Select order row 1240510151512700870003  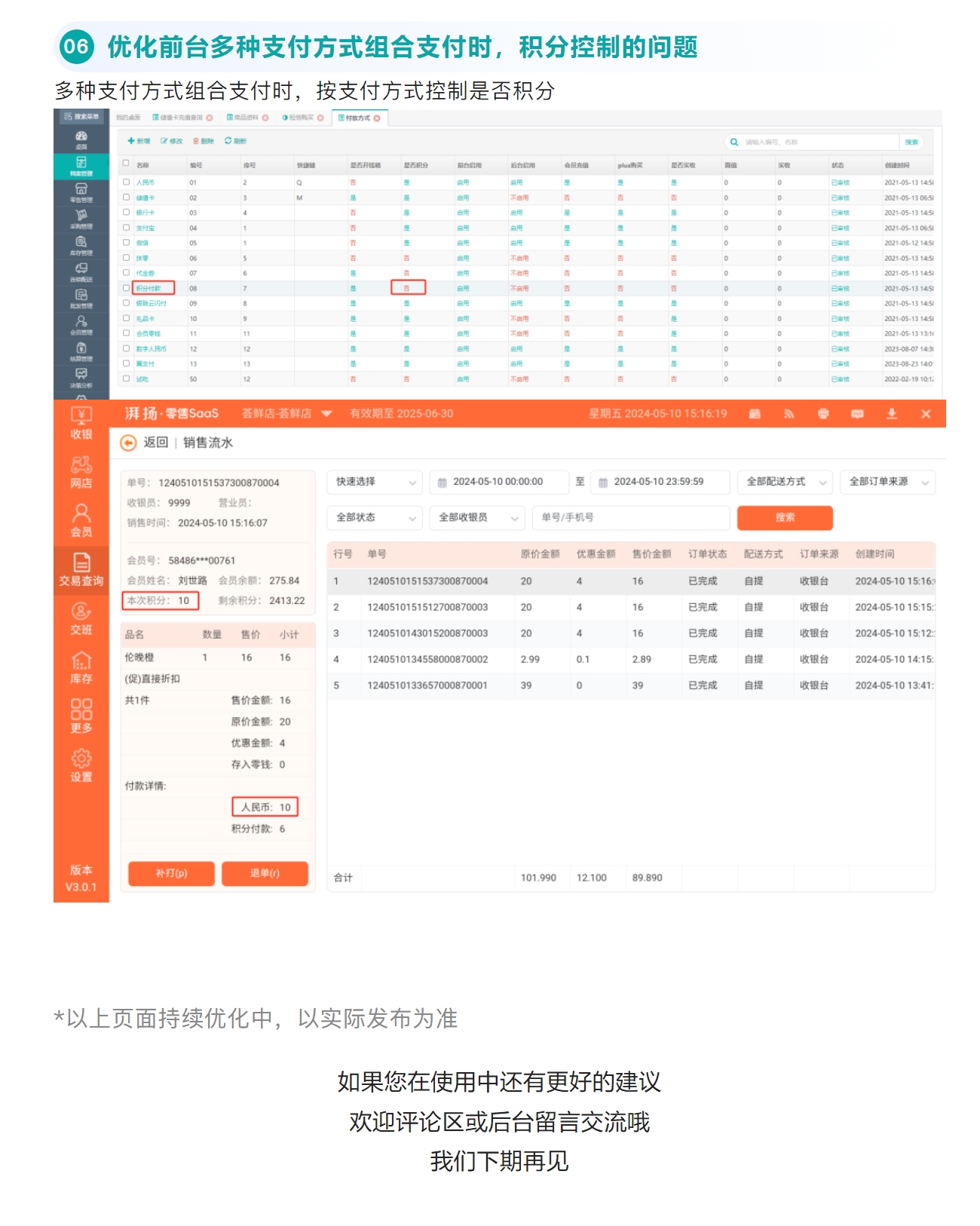[631, 607]
